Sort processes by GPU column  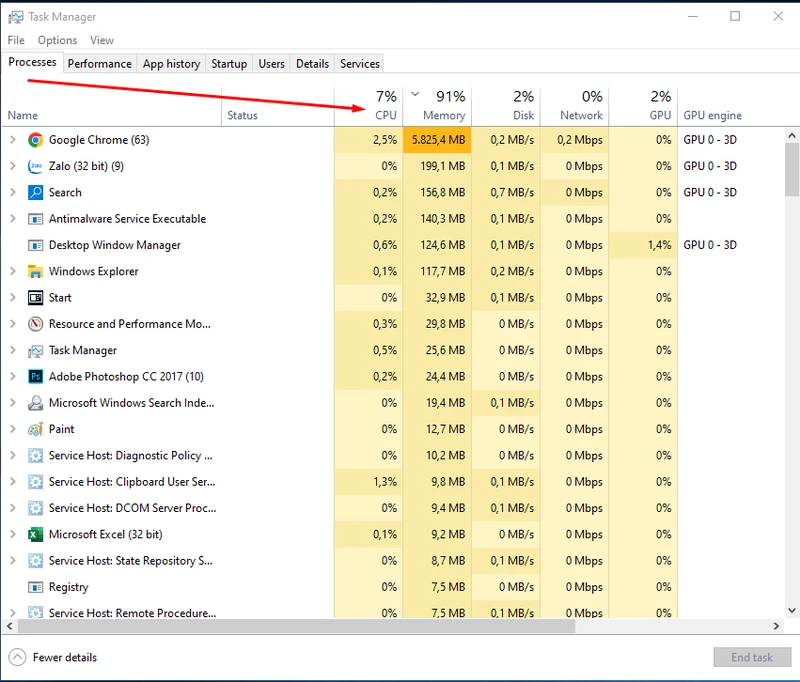pyautogui.click(x=643, y=106)
